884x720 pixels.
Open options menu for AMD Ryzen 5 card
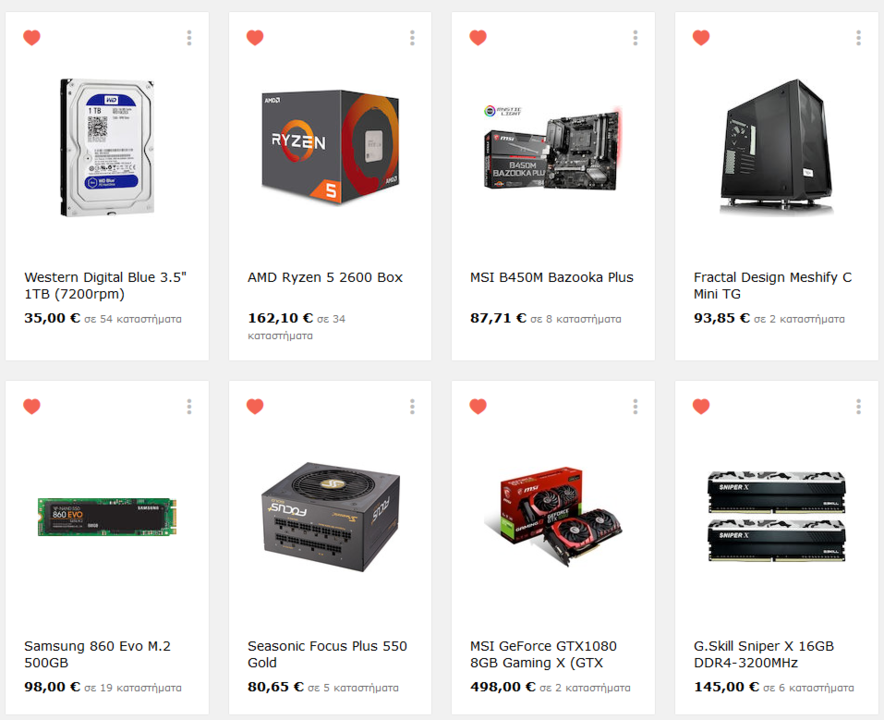[413, 38]
